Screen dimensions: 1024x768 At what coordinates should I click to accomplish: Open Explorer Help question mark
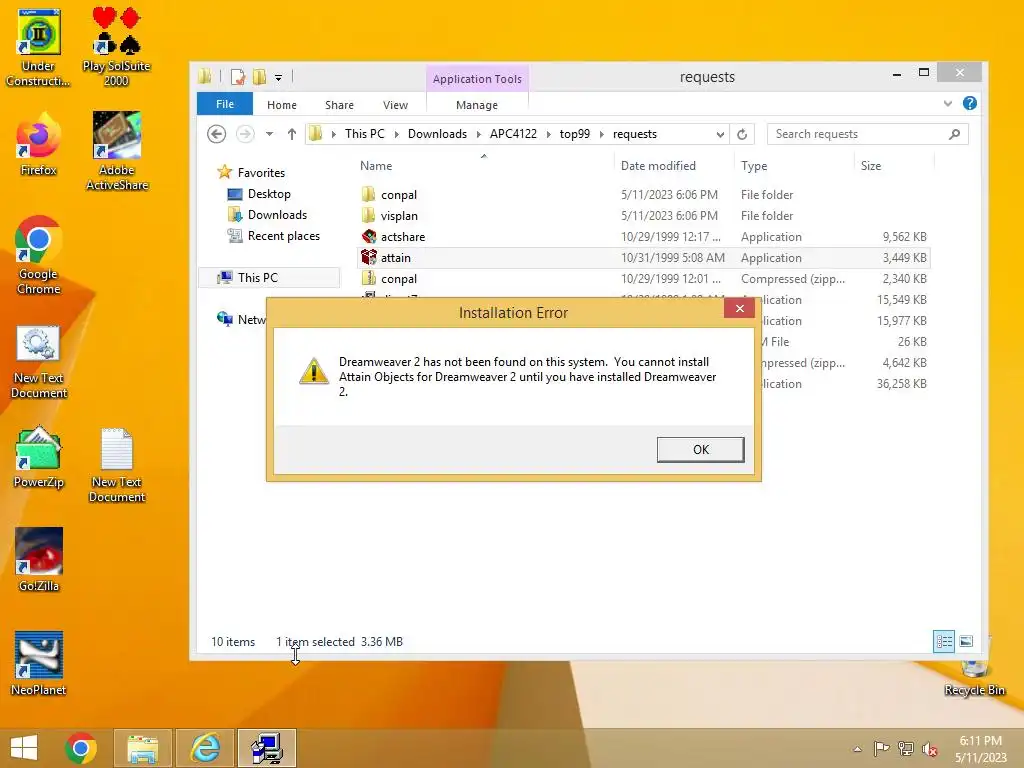tap(970, 103)
